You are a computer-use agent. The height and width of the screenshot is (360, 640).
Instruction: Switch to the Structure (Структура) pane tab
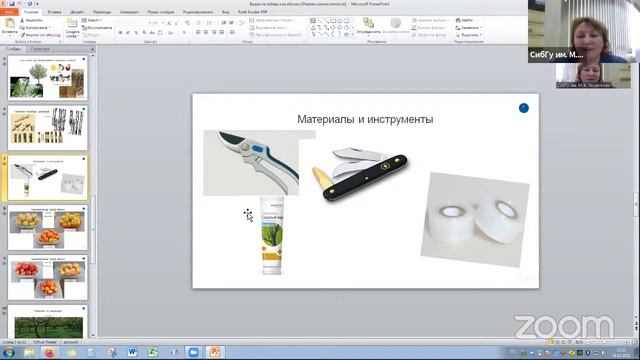[40, 49]
